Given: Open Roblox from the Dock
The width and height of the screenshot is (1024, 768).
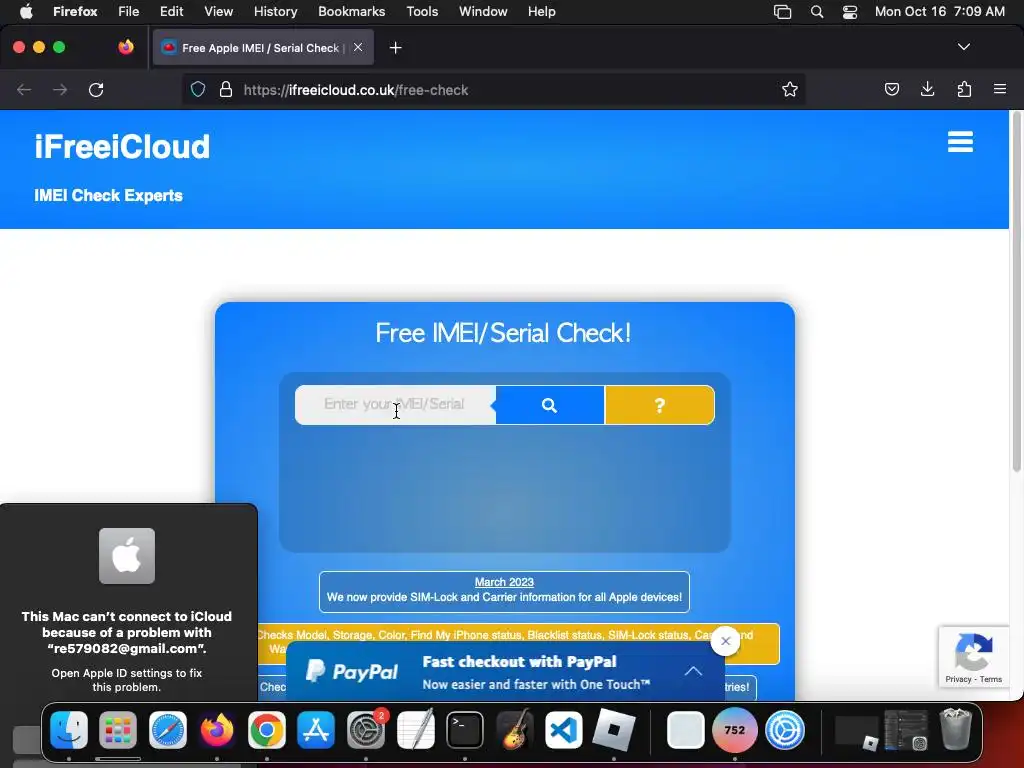Looking at the screenshot, I should (x=613, y=729).
